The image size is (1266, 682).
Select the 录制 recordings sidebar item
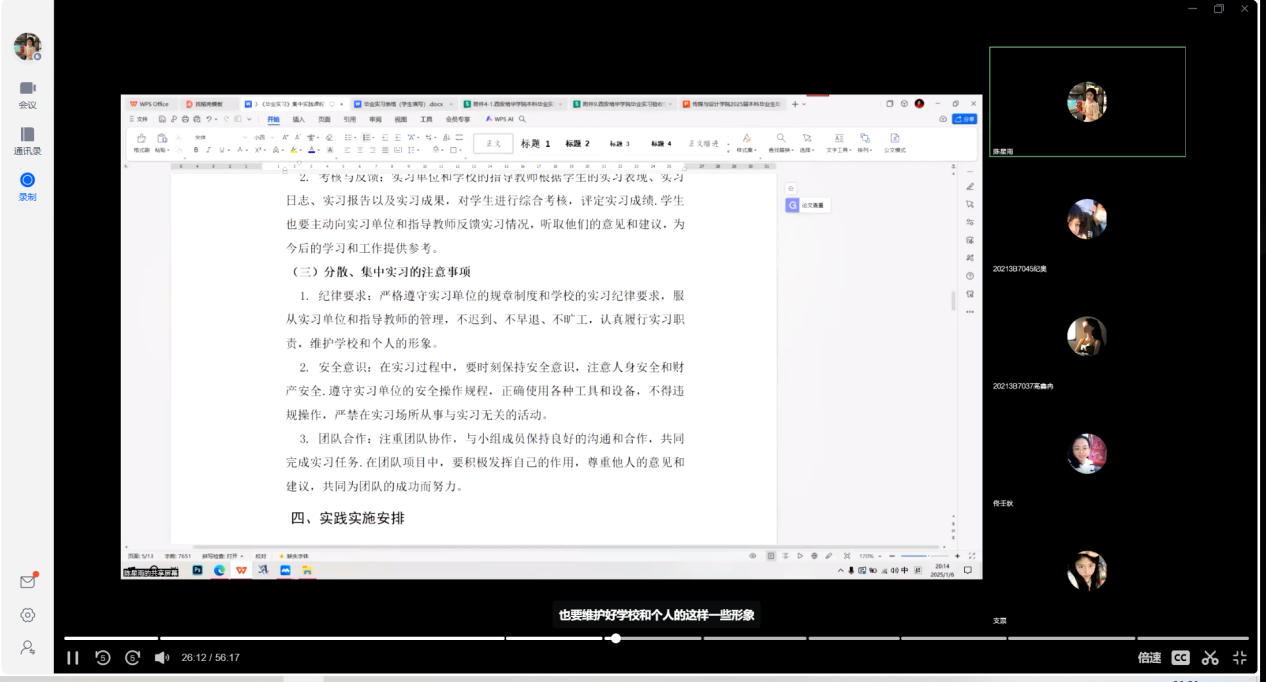coord(28,186)
